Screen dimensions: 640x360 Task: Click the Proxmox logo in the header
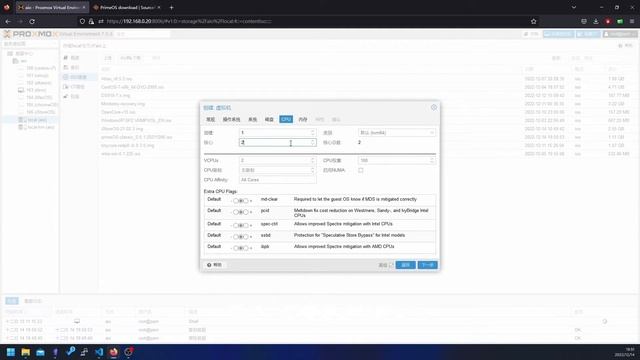pos(31,34)
